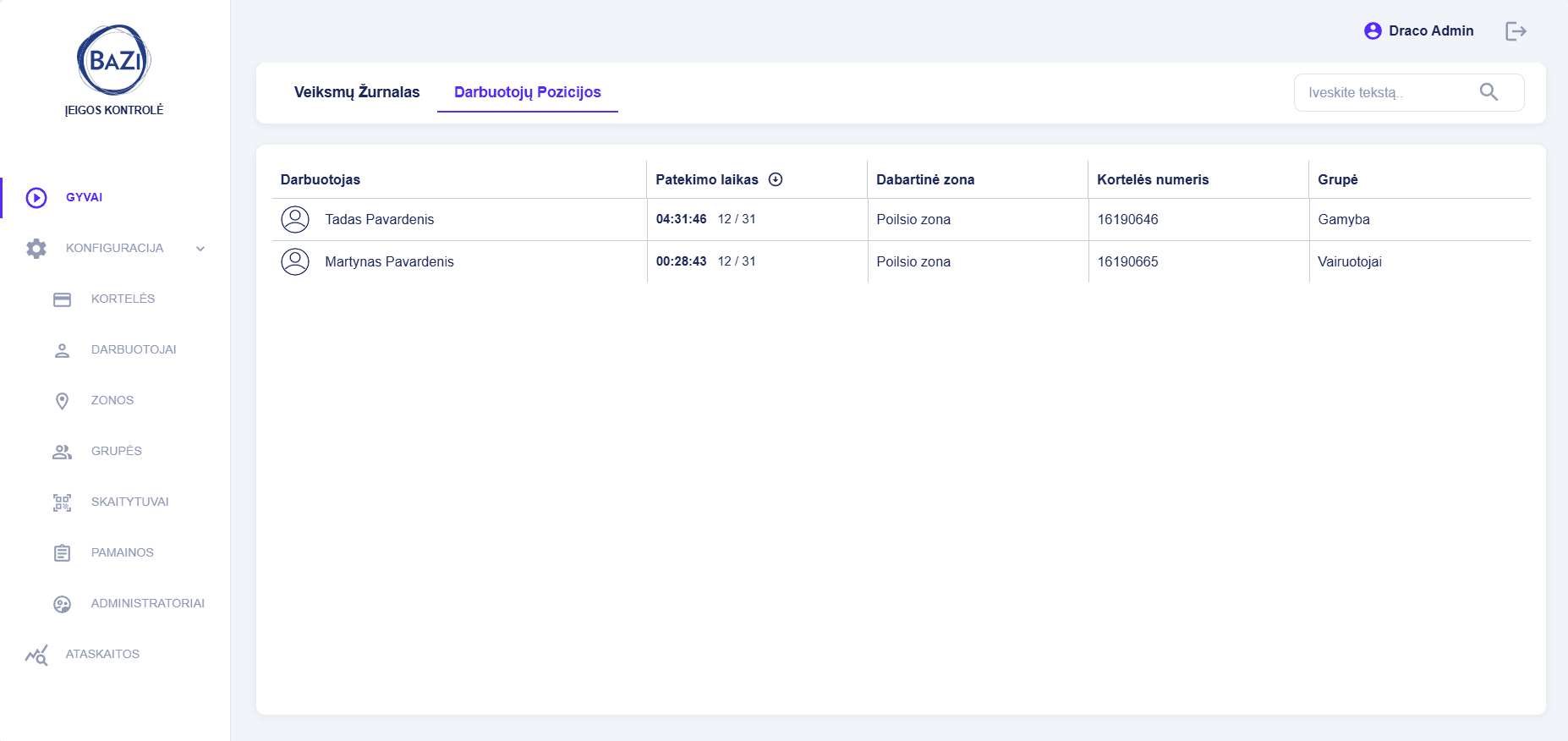Open the Gyvai menu item
Screen dimensions: 1568x741
(x=84, y=197)
